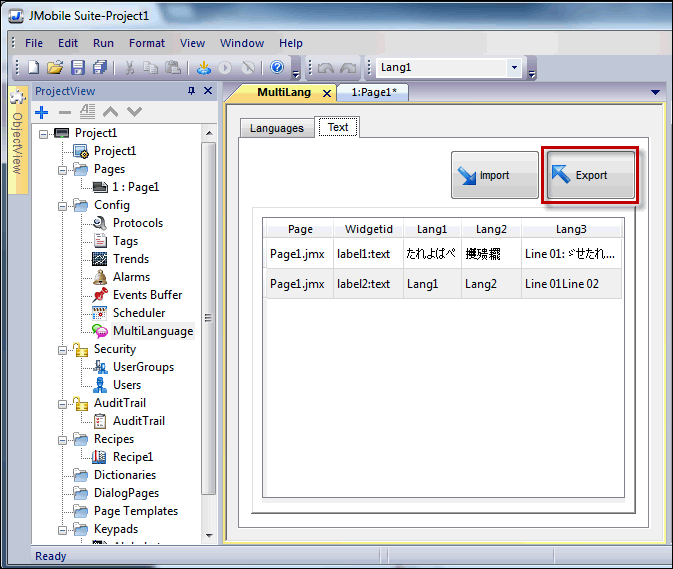
Task: Collapse the Config folder node
Action: tap(62, 205)
